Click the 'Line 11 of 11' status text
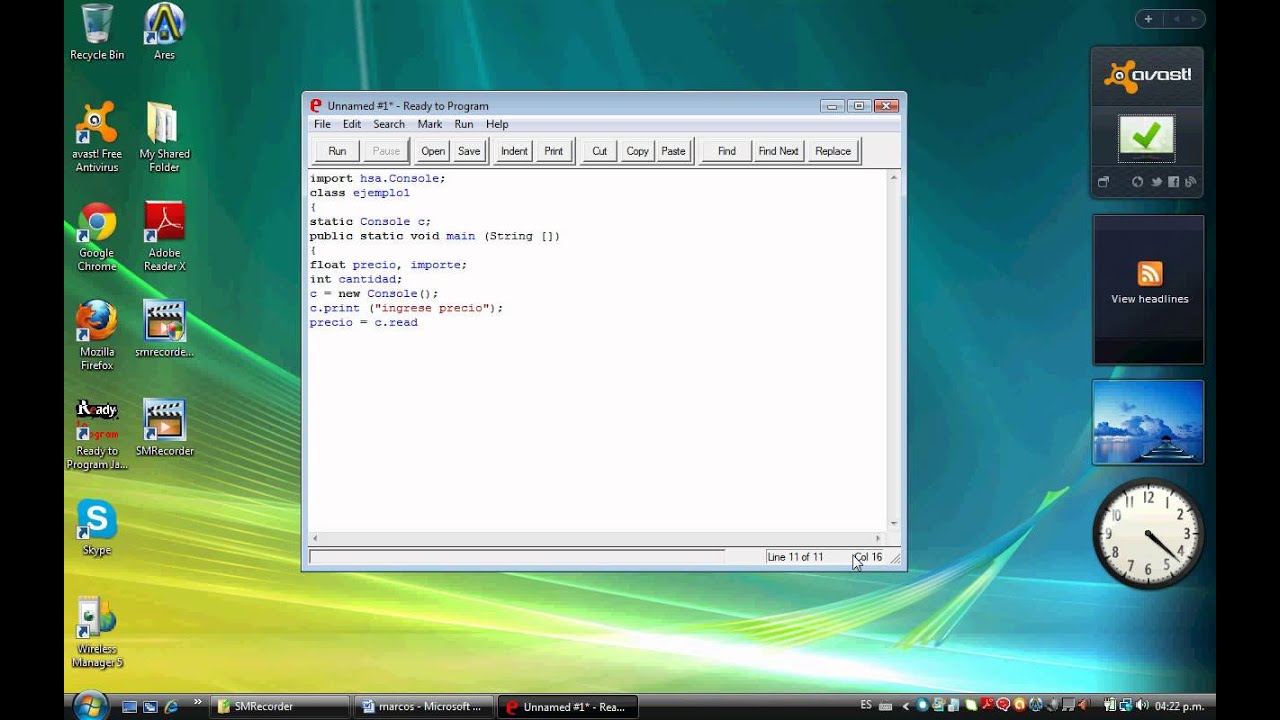Screen dimensions: 1280x720 coord(795,557)
